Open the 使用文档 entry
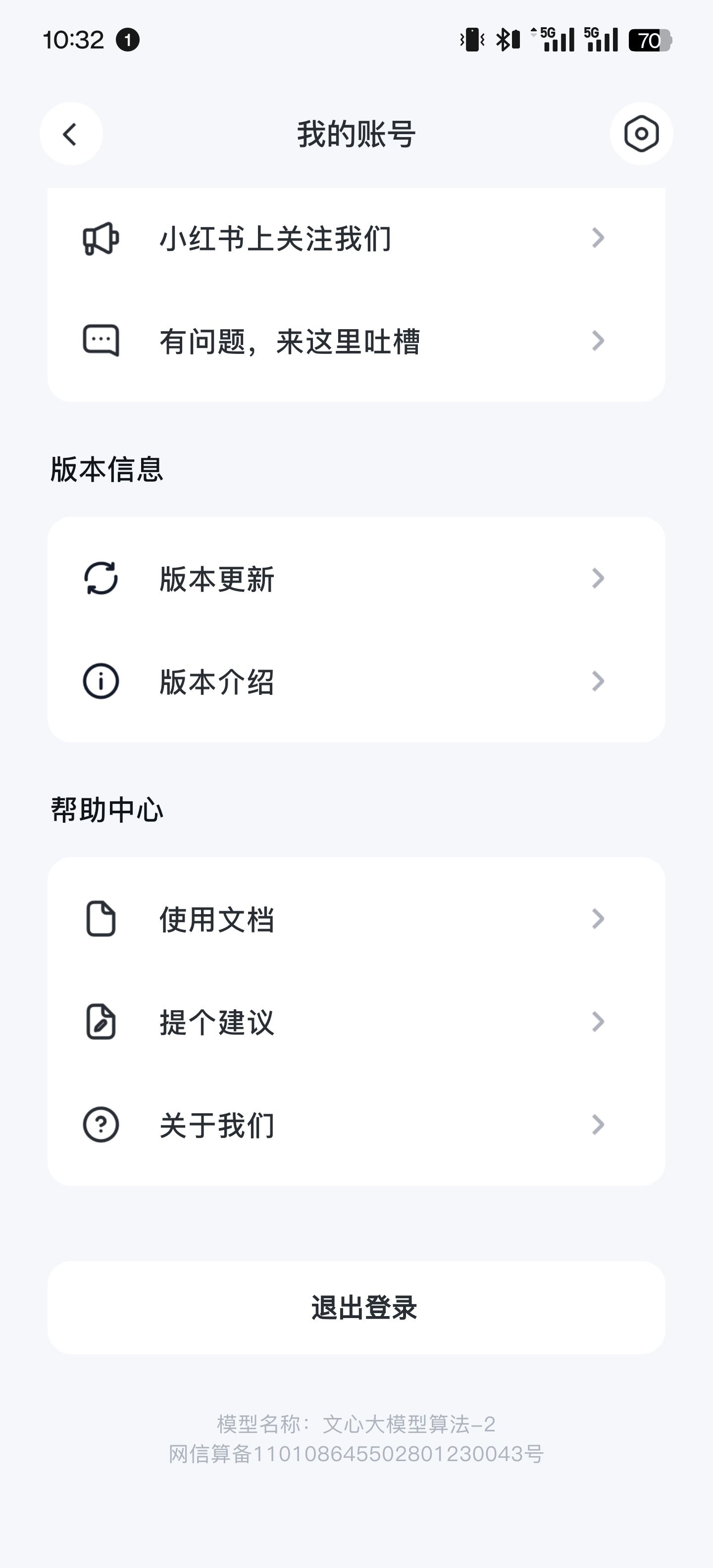Image resolution: width=713 pixels, height=1568 pixels. pyautogui.click(x=217, y=919)
